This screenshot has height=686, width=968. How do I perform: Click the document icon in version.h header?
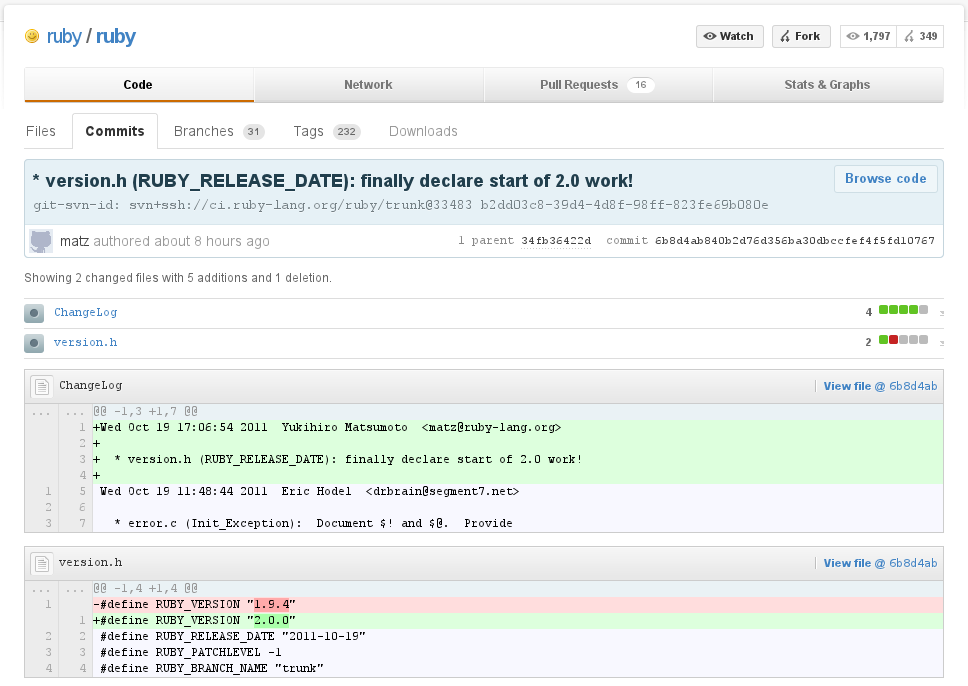point(42,564)
